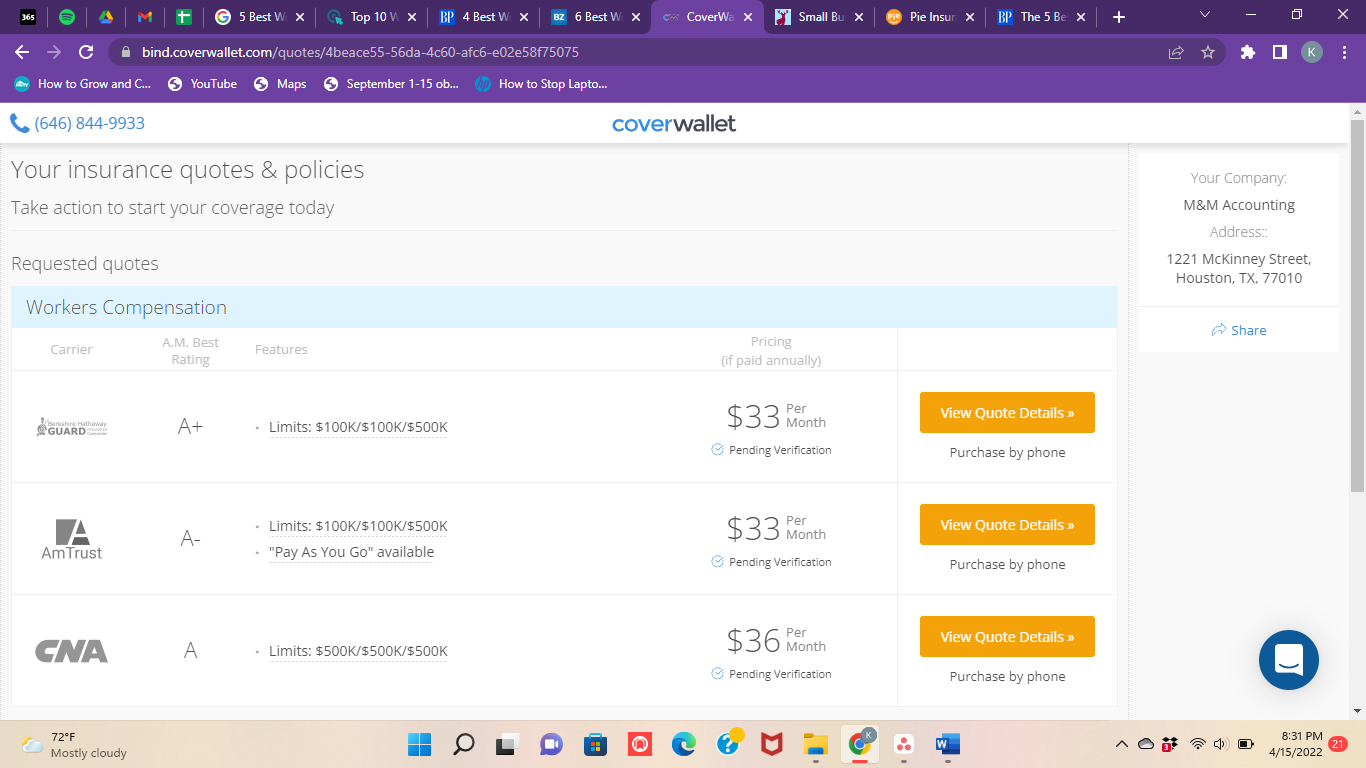Open the weather widget showing 72°F
Image resolution: width=1366 pixels, height=768 pixels.
tap(74, 744)
